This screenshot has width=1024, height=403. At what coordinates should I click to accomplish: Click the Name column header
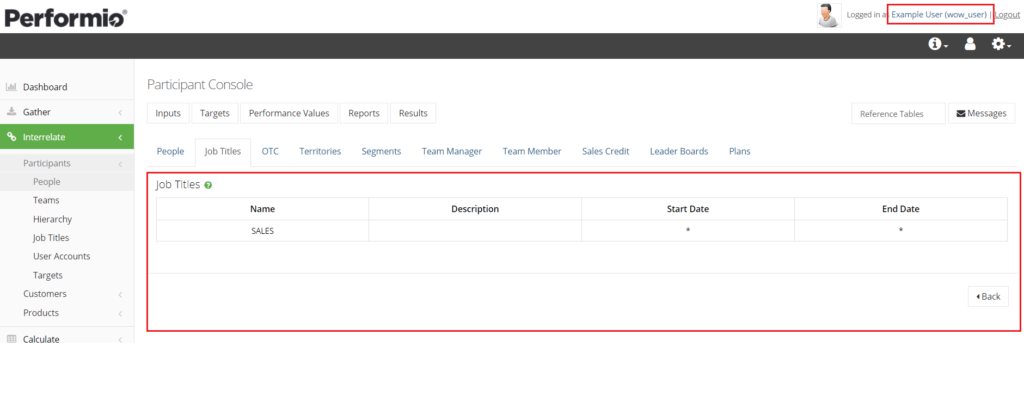tap(263, 209)
